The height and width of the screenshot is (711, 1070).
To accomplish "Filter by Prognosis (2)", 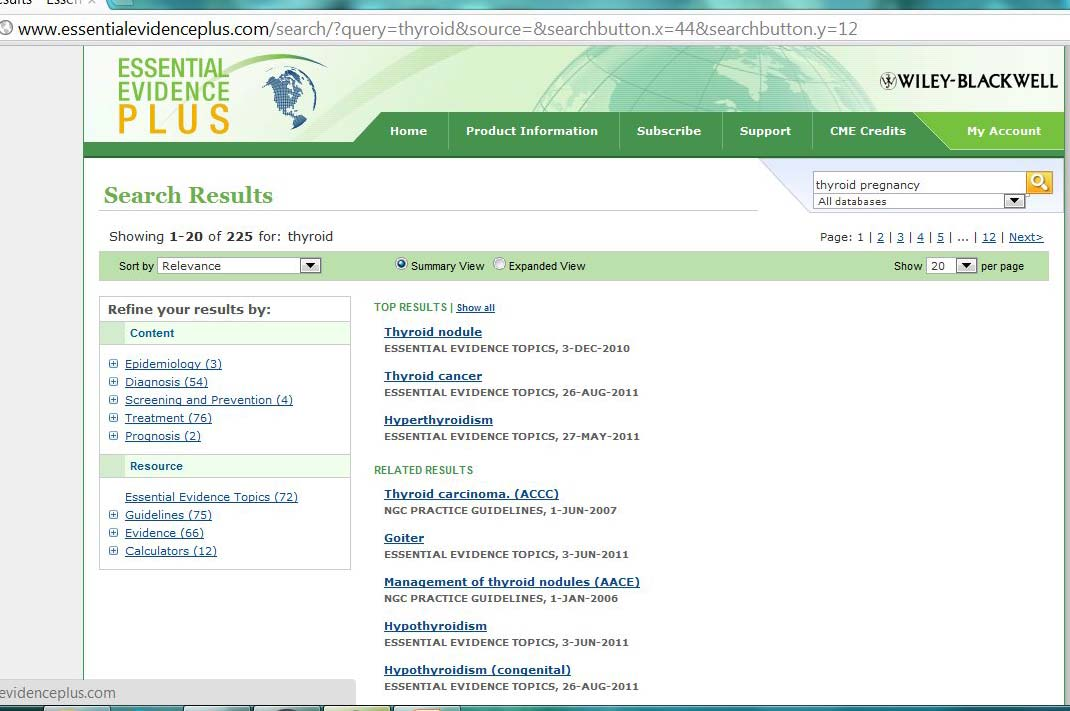I will (163, 435).
